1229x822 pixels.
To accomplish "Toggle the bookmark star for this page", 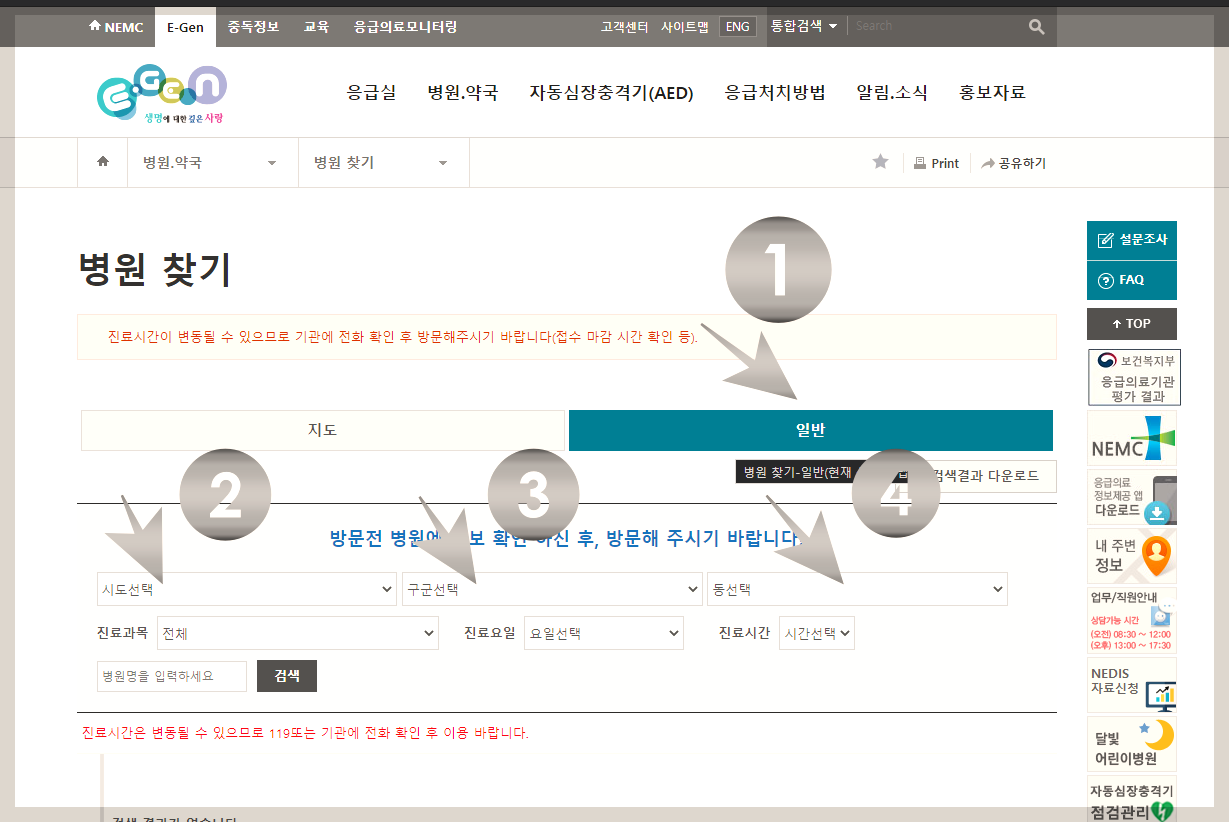I will pos(880,162).
